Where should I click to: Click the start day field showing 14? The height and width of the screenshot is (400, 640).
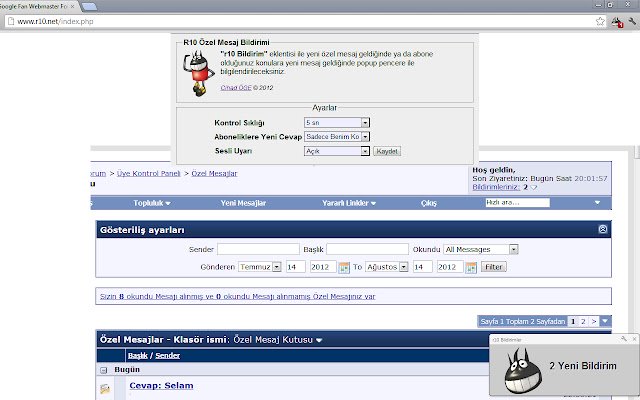click(x=296, y=267)
